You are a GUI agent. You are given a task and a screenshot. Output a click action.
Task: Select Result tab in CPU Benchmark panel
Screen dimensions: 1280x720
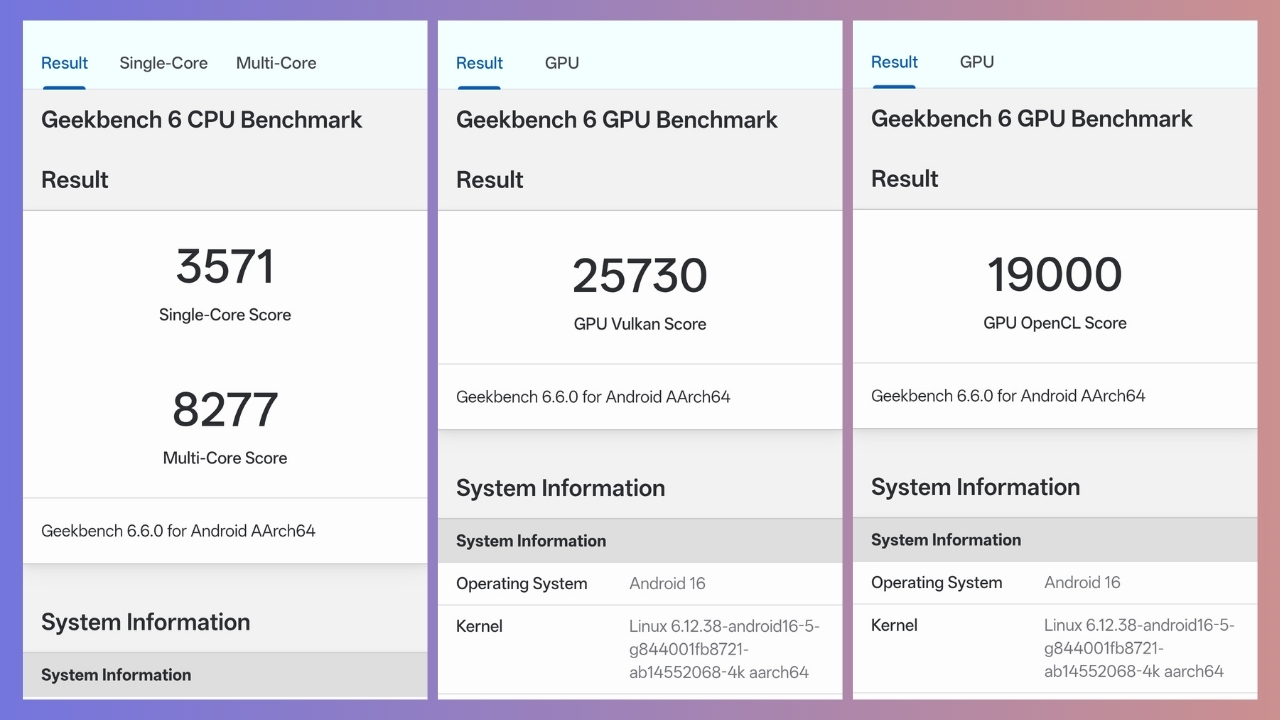click(x=64, y=63)
